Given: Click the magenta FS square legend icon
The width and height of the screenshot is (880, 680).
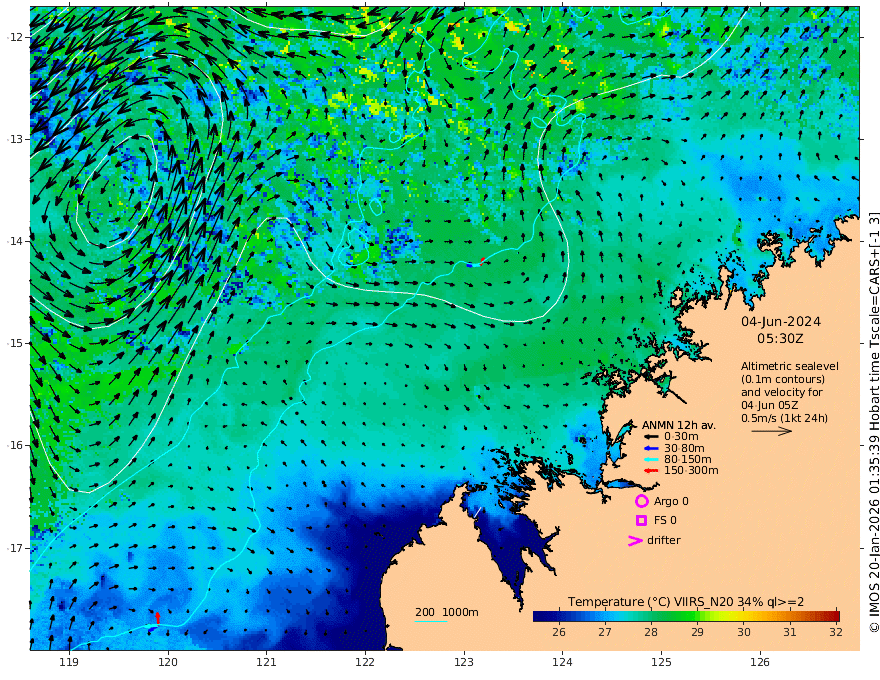Looking at the screenshot, I should [641, 521].
